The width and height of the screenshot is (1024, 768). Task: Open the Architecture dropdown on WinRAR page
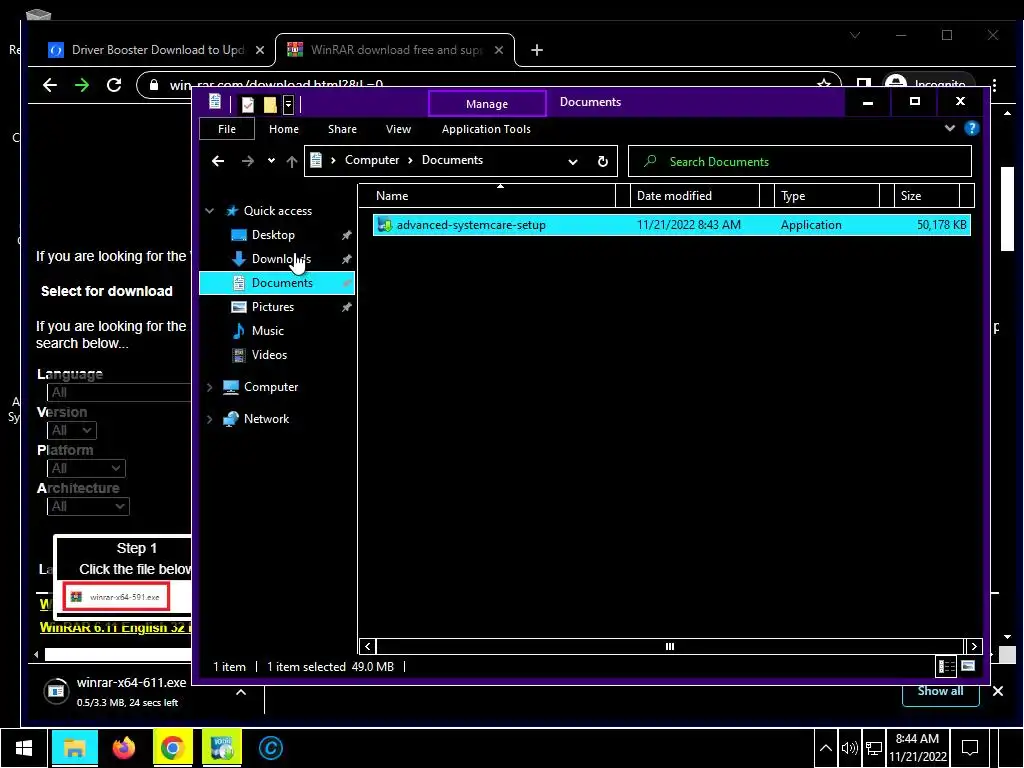point(88,506)
